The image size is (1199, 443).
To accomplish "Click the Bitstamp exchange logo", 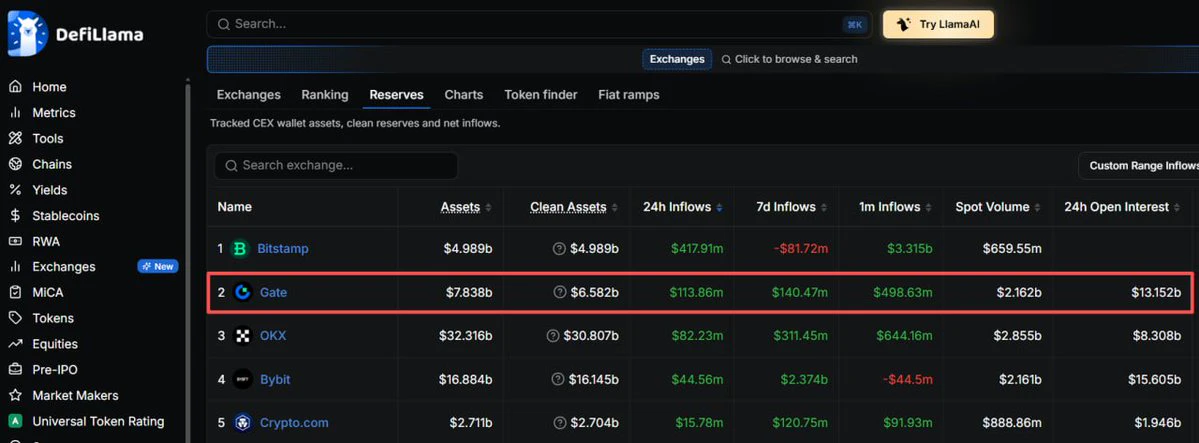I will 240,249.
